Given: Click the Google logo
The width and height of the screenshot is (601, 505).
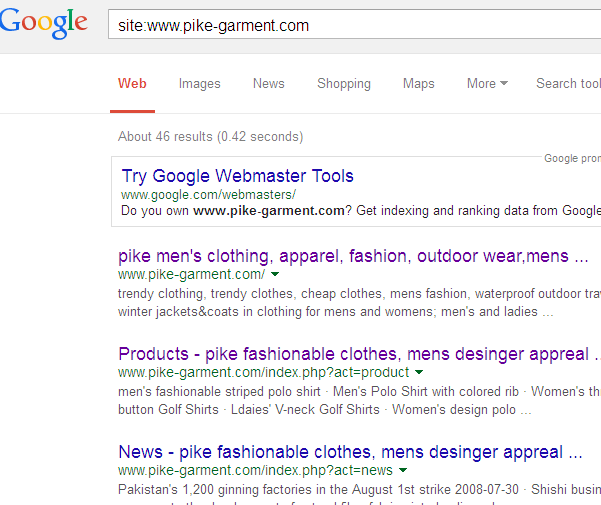Looking at the screenshot, I should point(43,23).
